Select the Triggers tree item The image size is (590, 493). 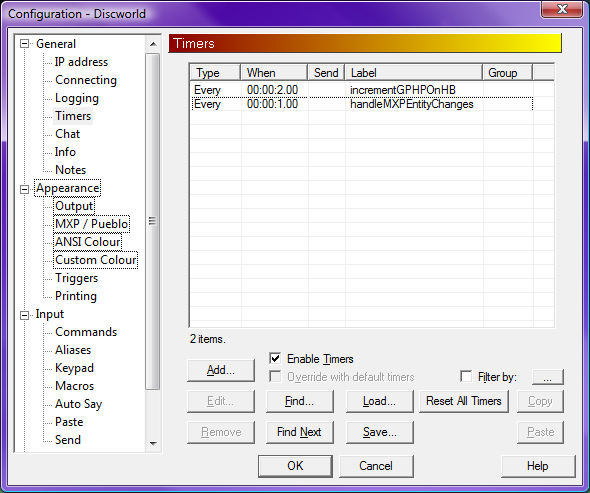[x=76, y=278]
